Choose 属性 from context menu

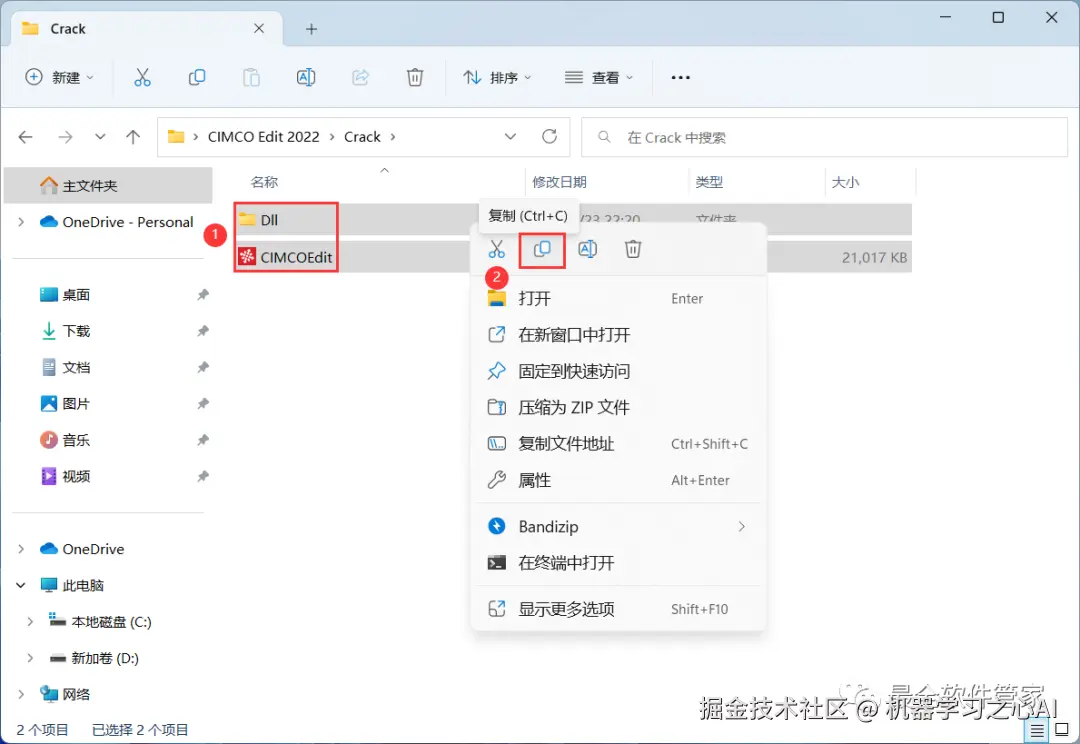click(618, 480)
